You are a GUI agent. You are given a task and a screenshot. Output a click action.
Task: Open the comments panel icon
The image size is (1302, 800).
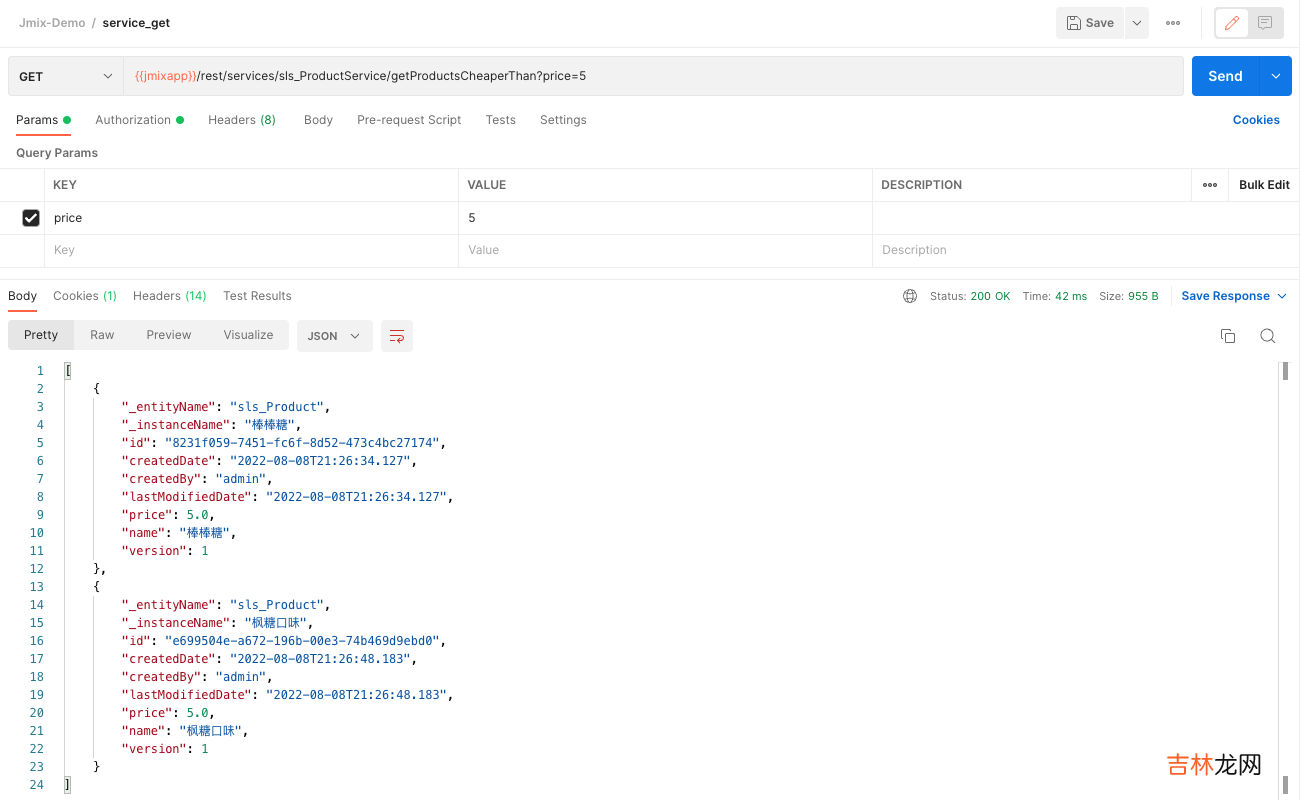(1265, 23)
